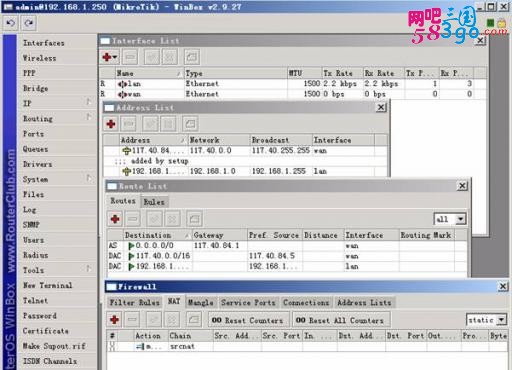Select the 192.168.1 address row on lan
Screen dimensions: 512x370
point(245,171)
